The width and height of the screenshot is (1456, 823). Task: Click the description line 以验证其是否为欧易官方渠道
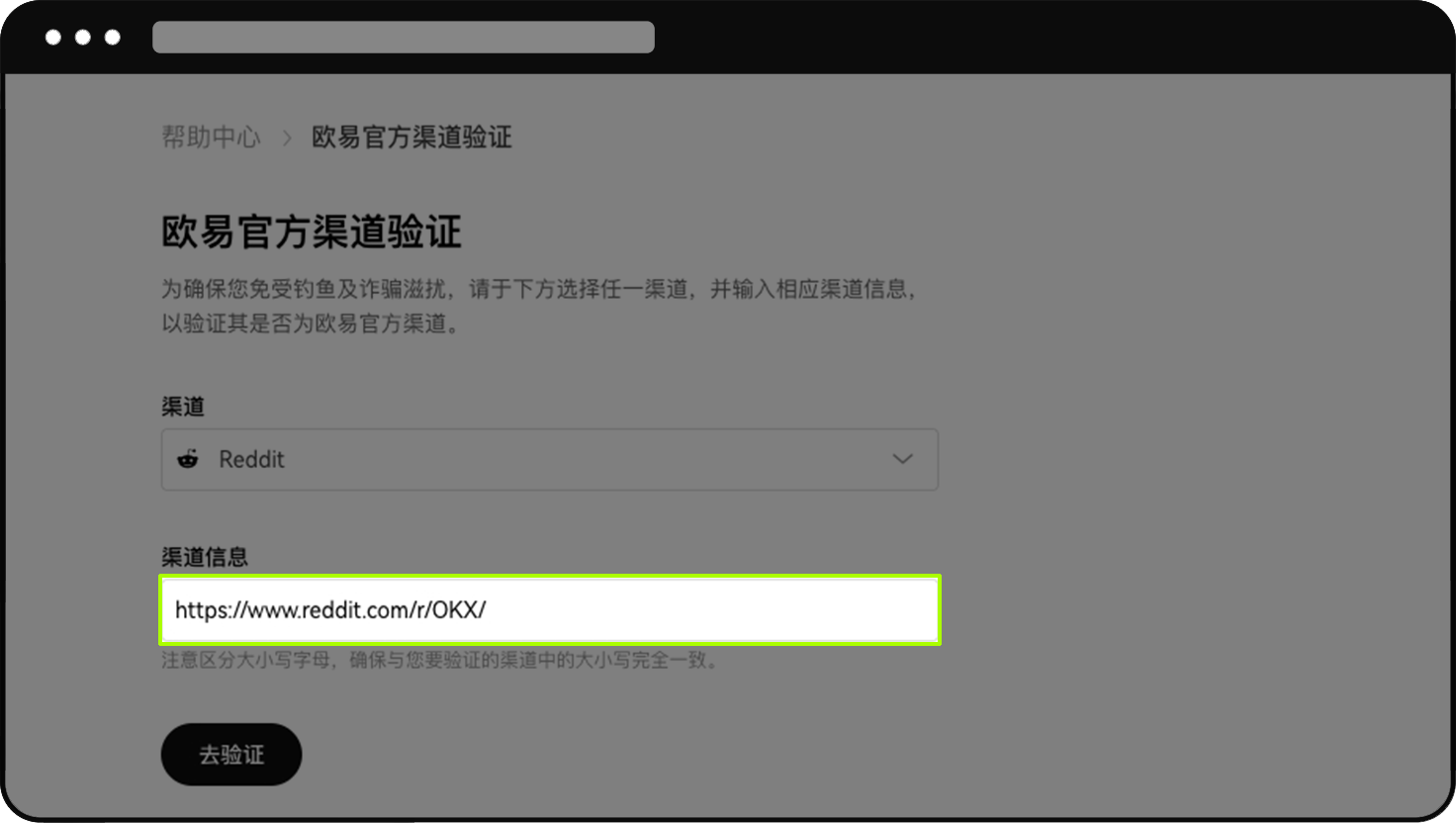(x=311, y=323)
